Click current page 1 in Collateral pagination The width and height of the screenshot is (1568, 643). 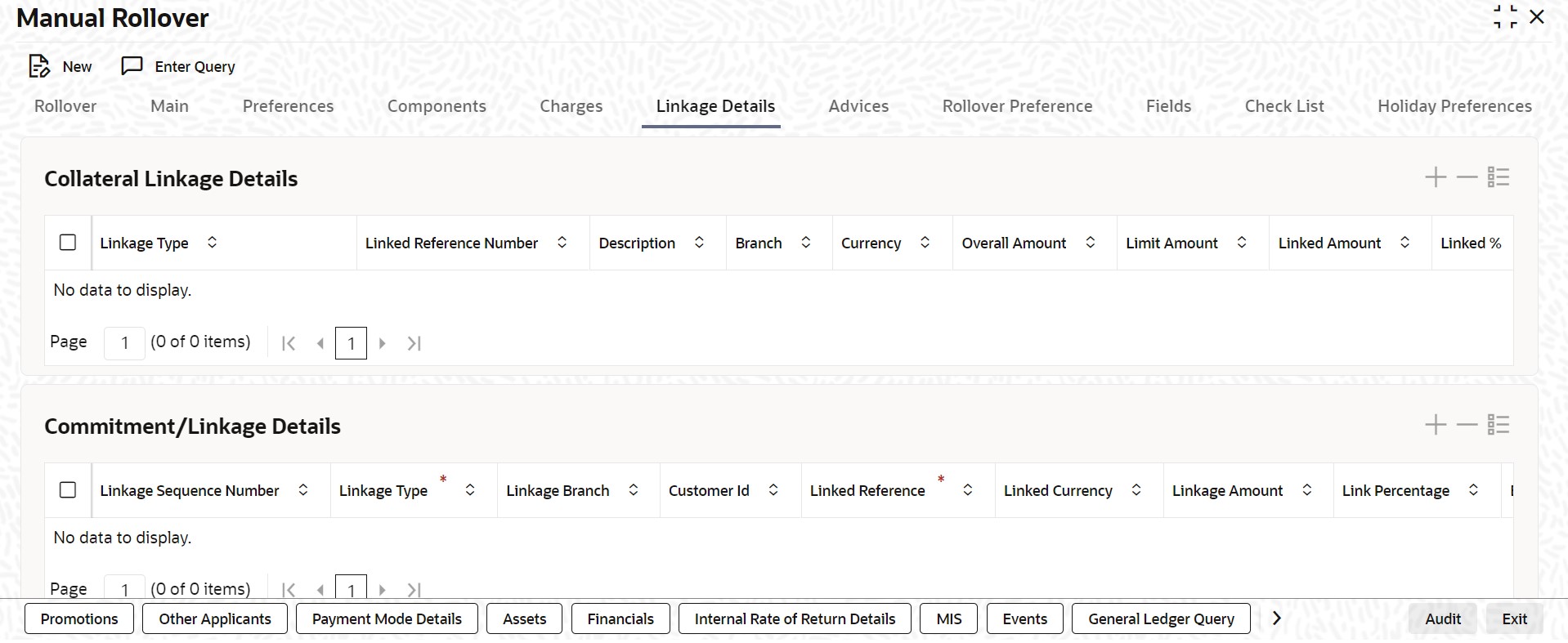point(351,343)
